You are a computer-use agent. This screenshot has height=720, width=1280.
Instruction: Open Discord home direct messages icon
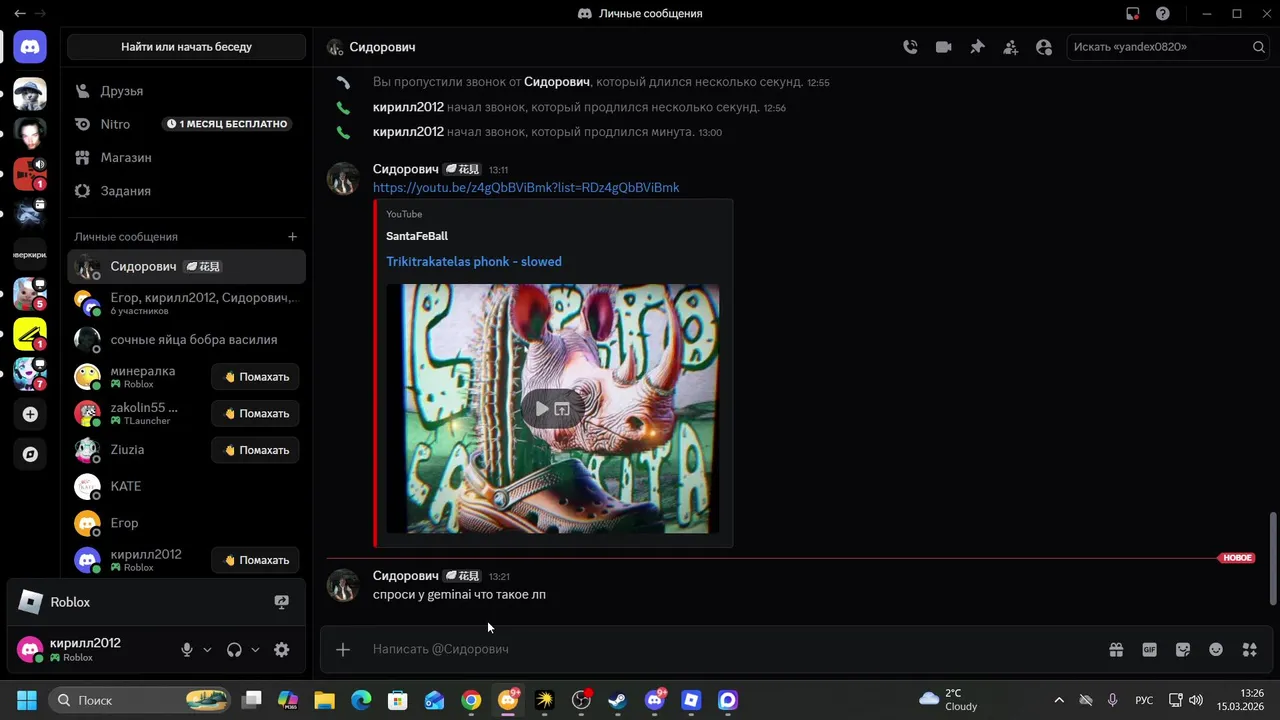click(x=30, y=47)
